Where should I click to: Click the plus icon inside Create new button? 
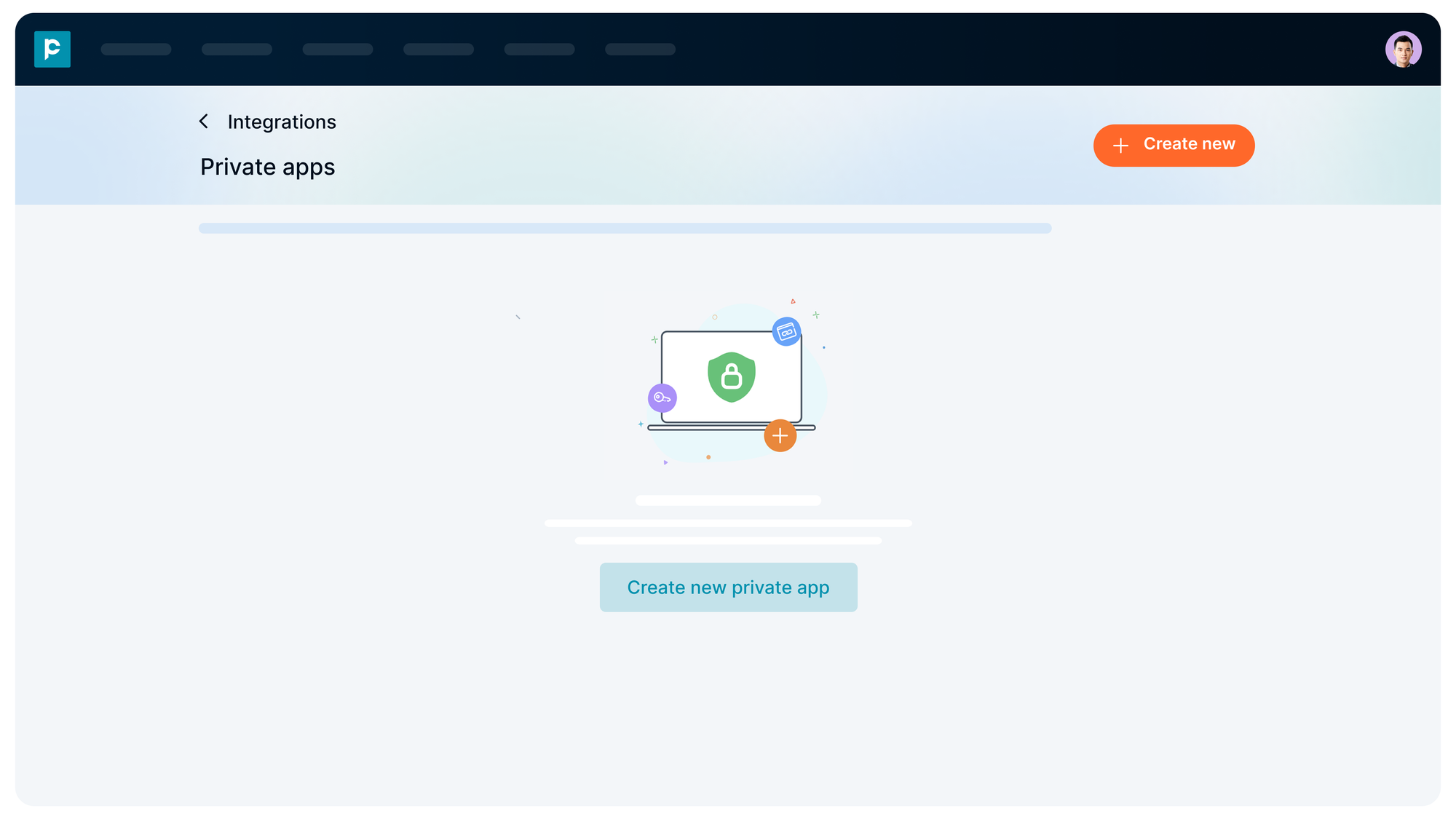click(x=1120, y=146)
